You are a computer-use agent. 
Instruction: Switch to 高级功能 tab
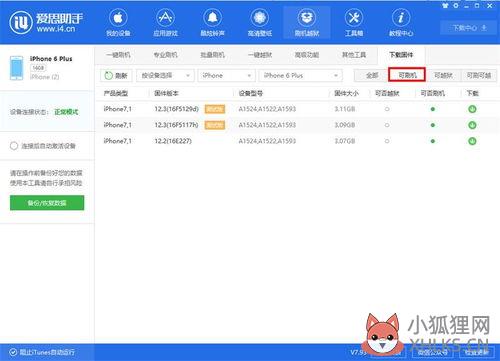307,55
